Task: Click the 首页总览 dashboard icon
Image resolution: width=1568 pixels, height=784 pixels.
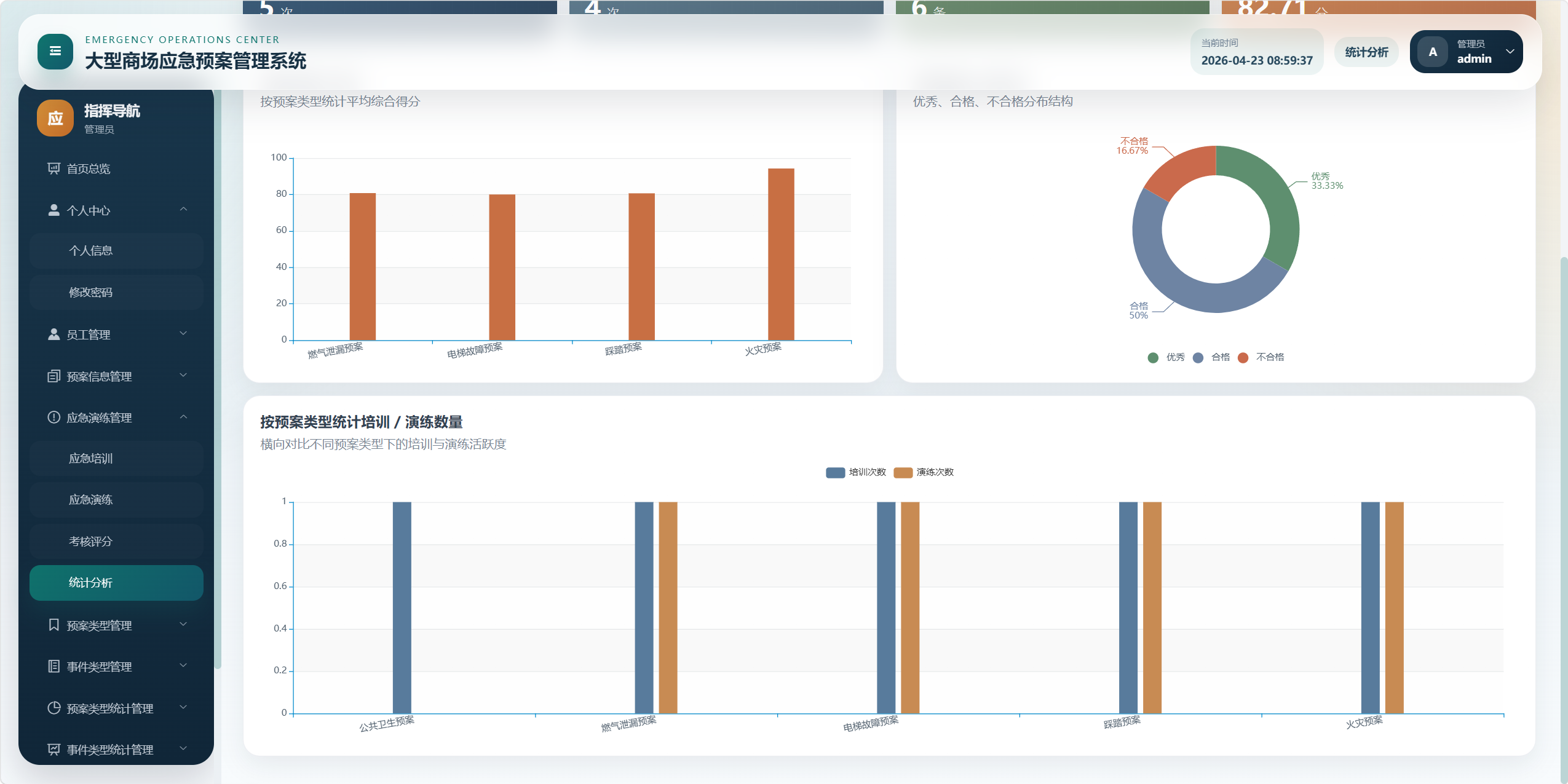Action: pos(54,168)
